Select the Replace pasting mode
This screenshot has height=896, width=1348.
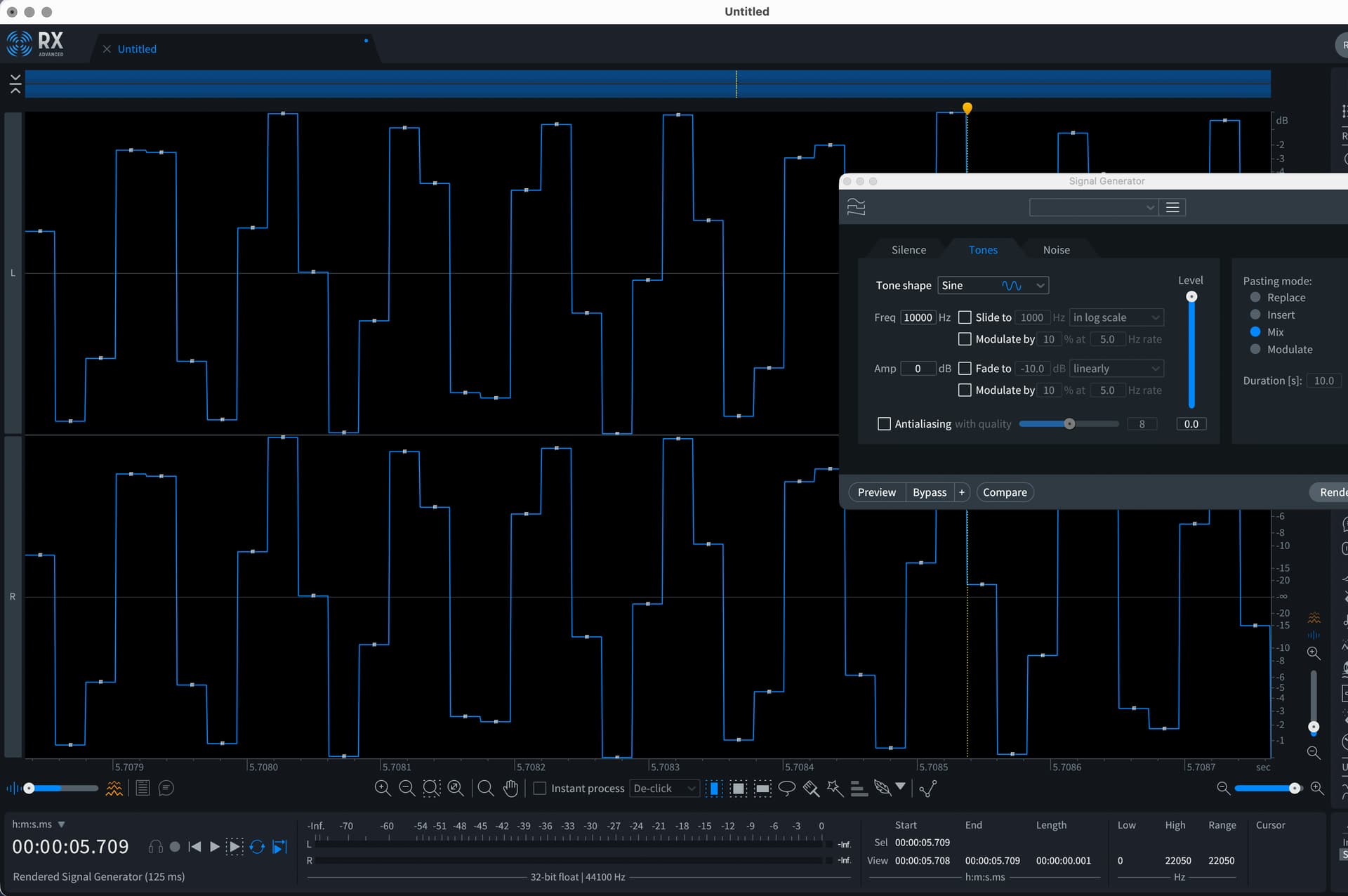[x=1255, y=298]
